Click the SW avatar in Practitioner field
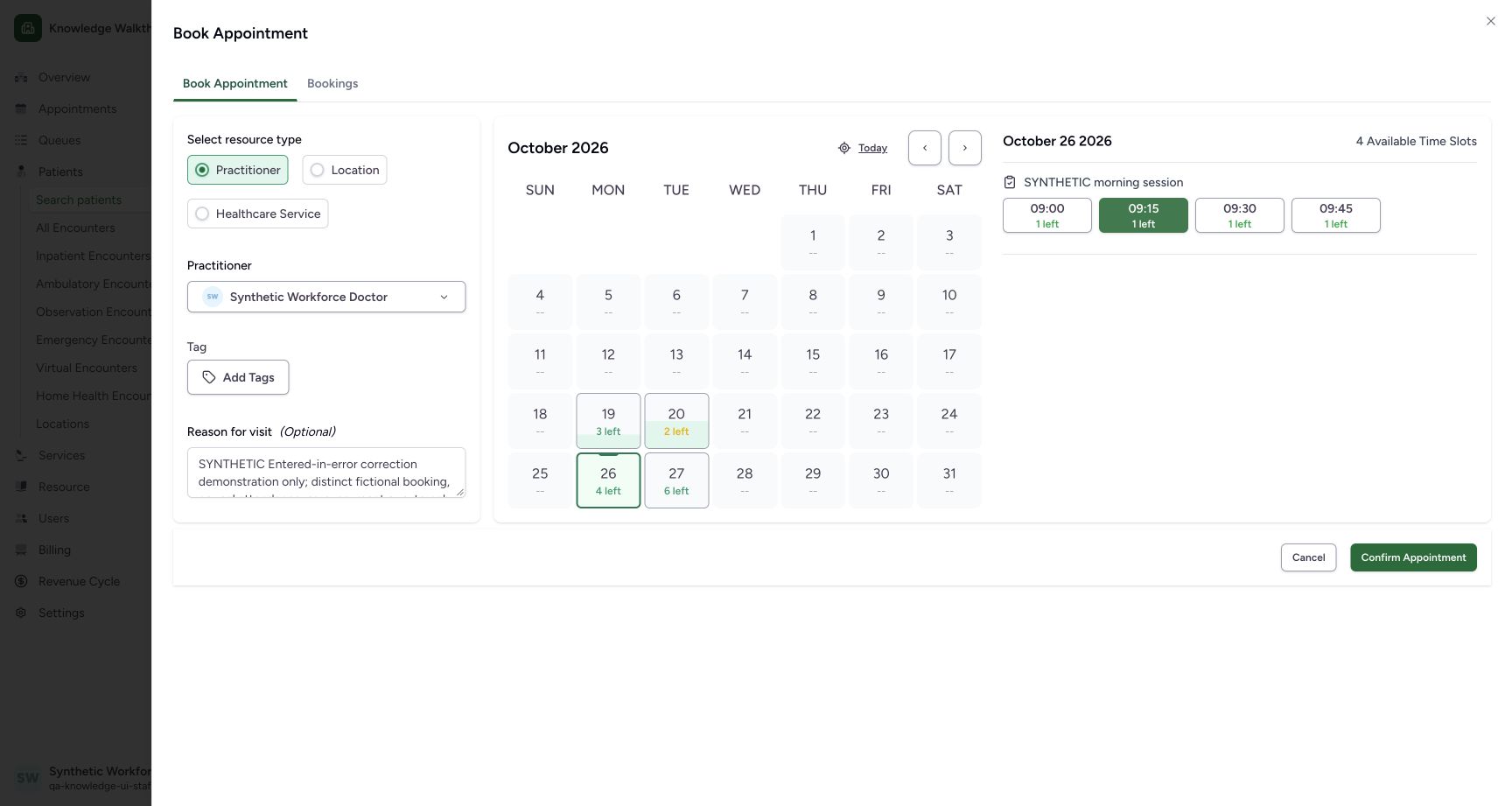1512x806 pixels. (213, 297)
